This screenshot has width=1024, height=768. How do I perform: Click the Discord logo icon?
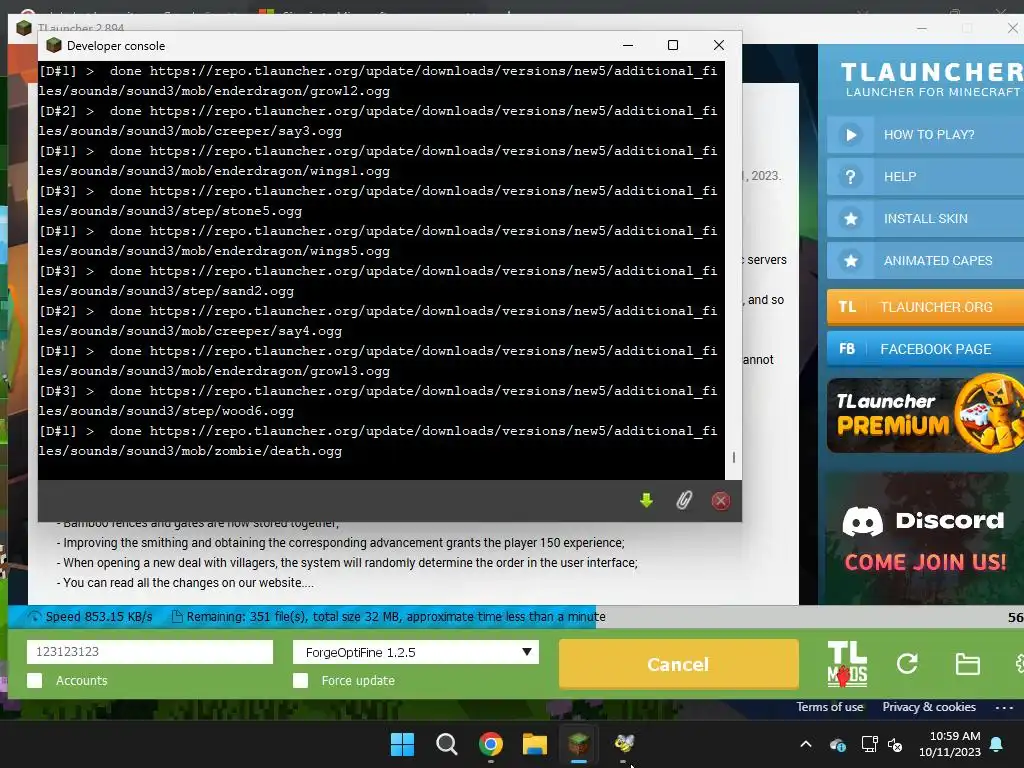(863, 521)
